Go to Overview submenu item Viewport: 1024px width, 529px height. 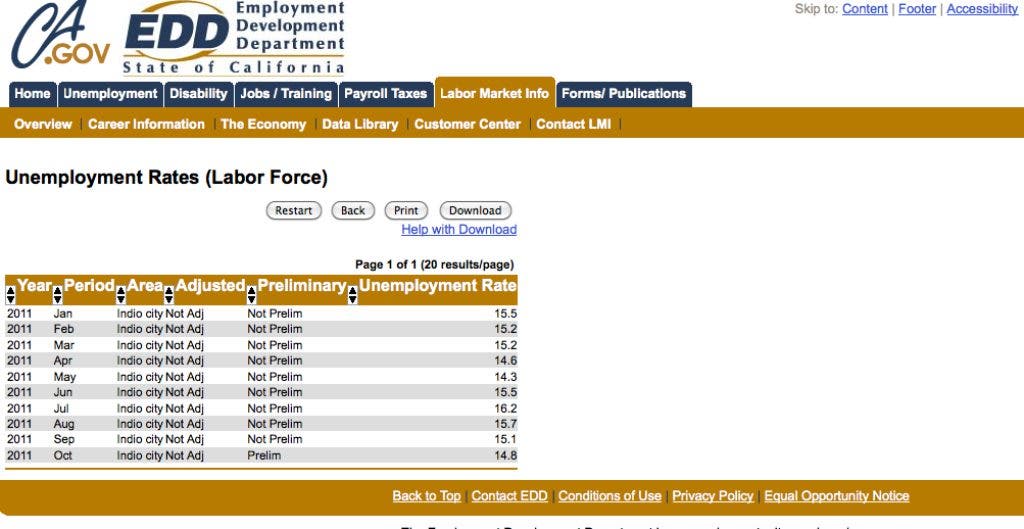43,124
